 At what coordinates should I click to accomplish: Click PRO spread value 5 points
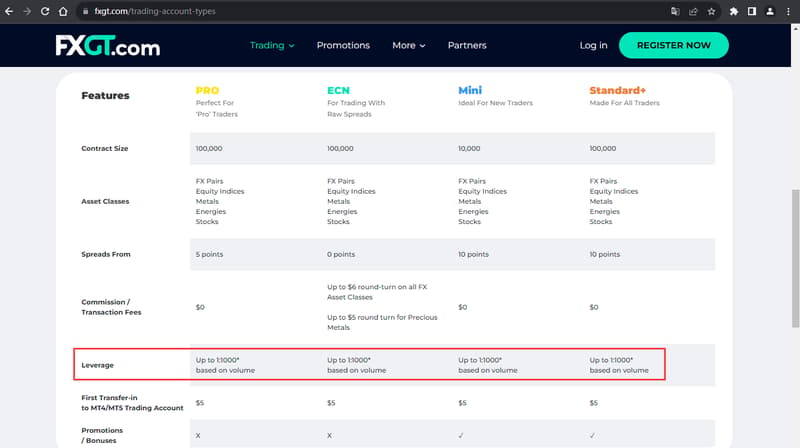point(209,254)
